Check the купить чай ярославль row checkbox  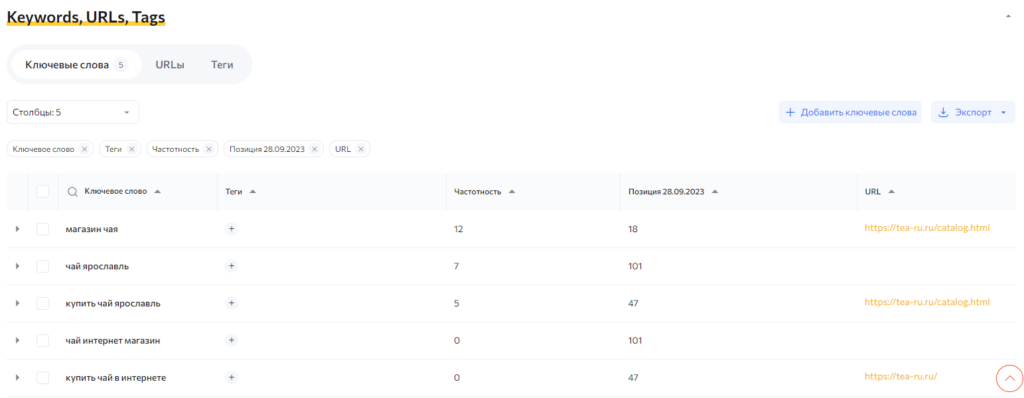click(x=42, y=303)
